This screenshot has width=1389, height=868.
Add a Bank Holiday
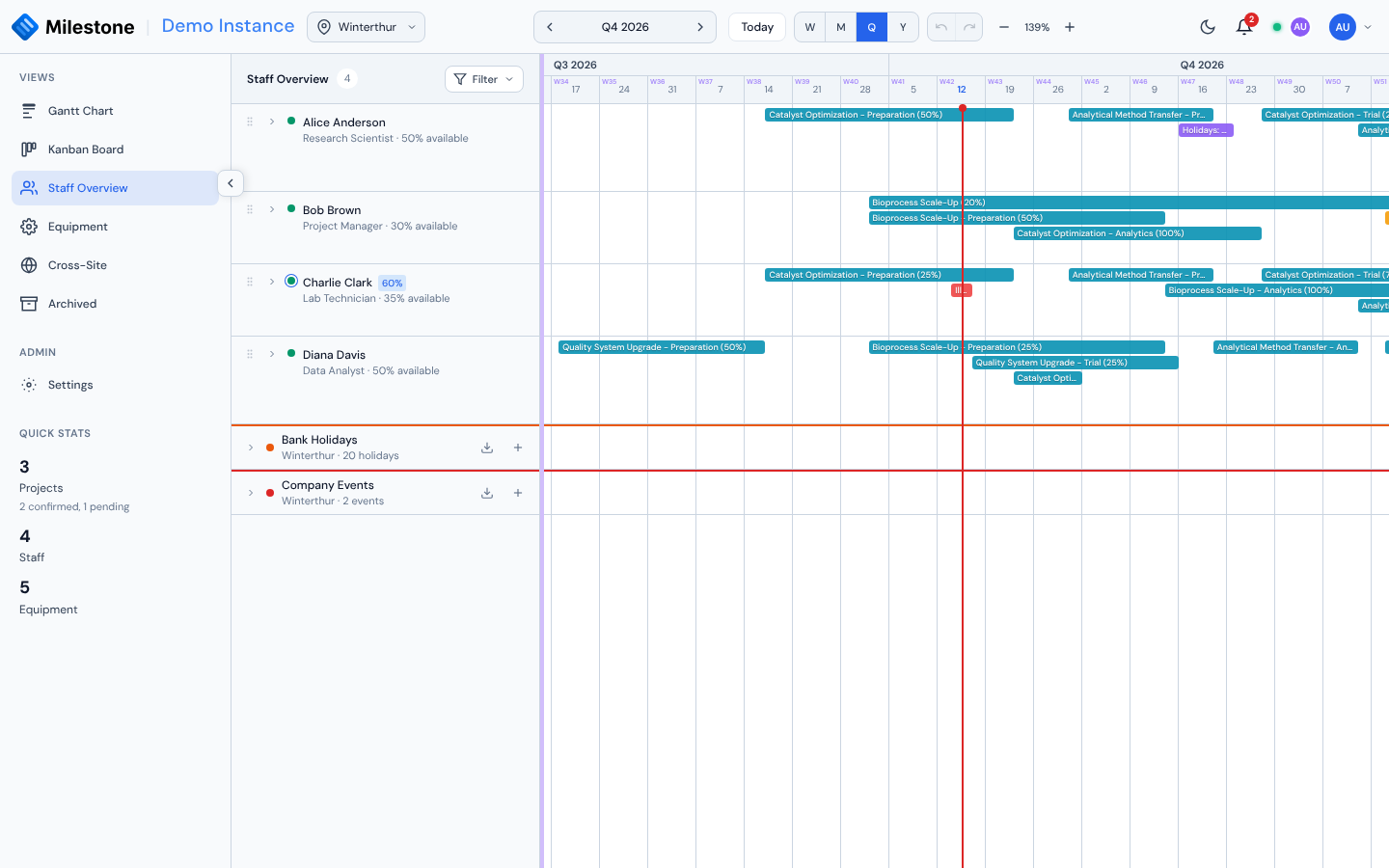[x=518, y=448]
